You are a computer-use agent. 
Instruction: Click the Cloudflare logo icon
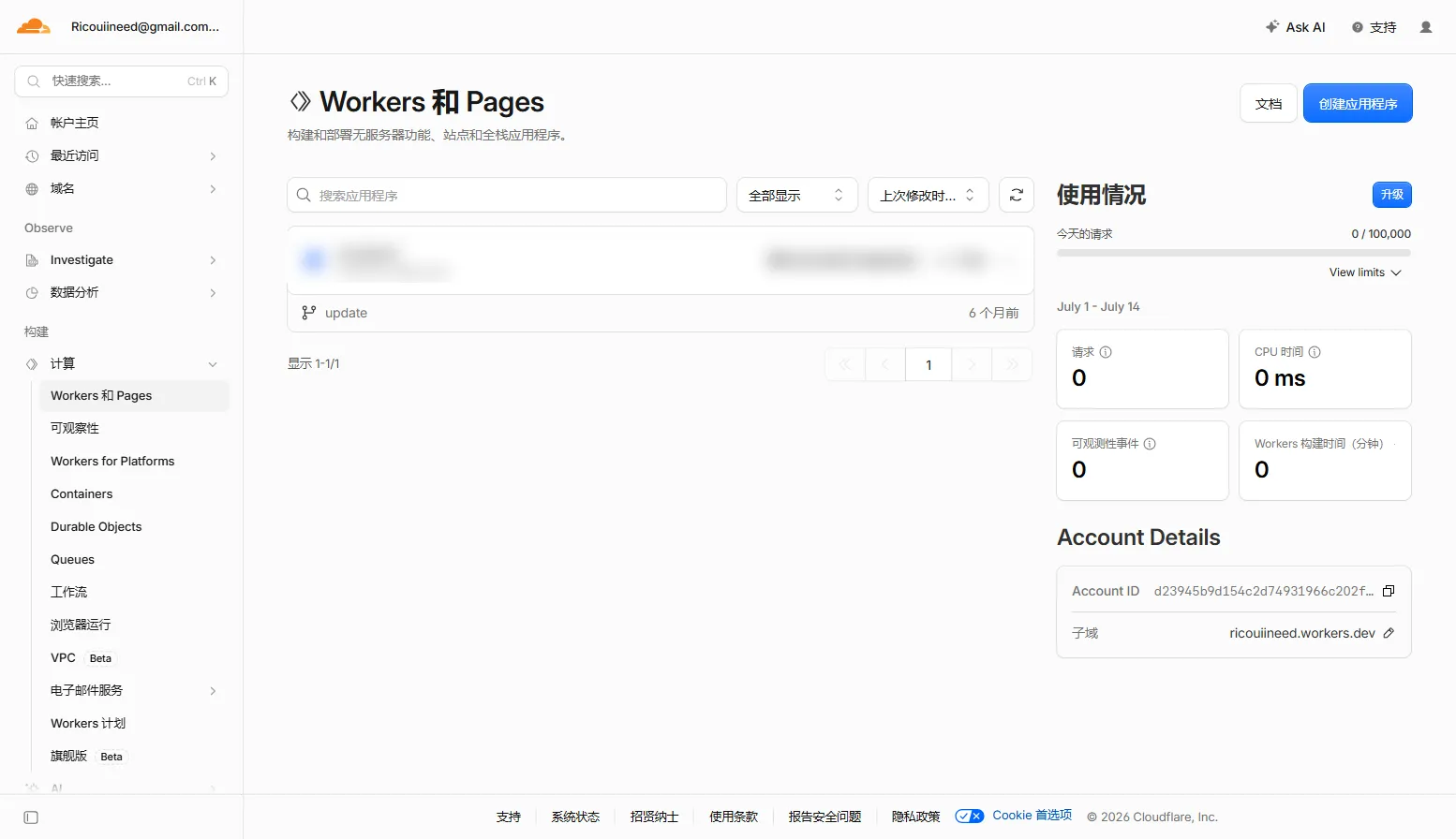coord(34,26)
